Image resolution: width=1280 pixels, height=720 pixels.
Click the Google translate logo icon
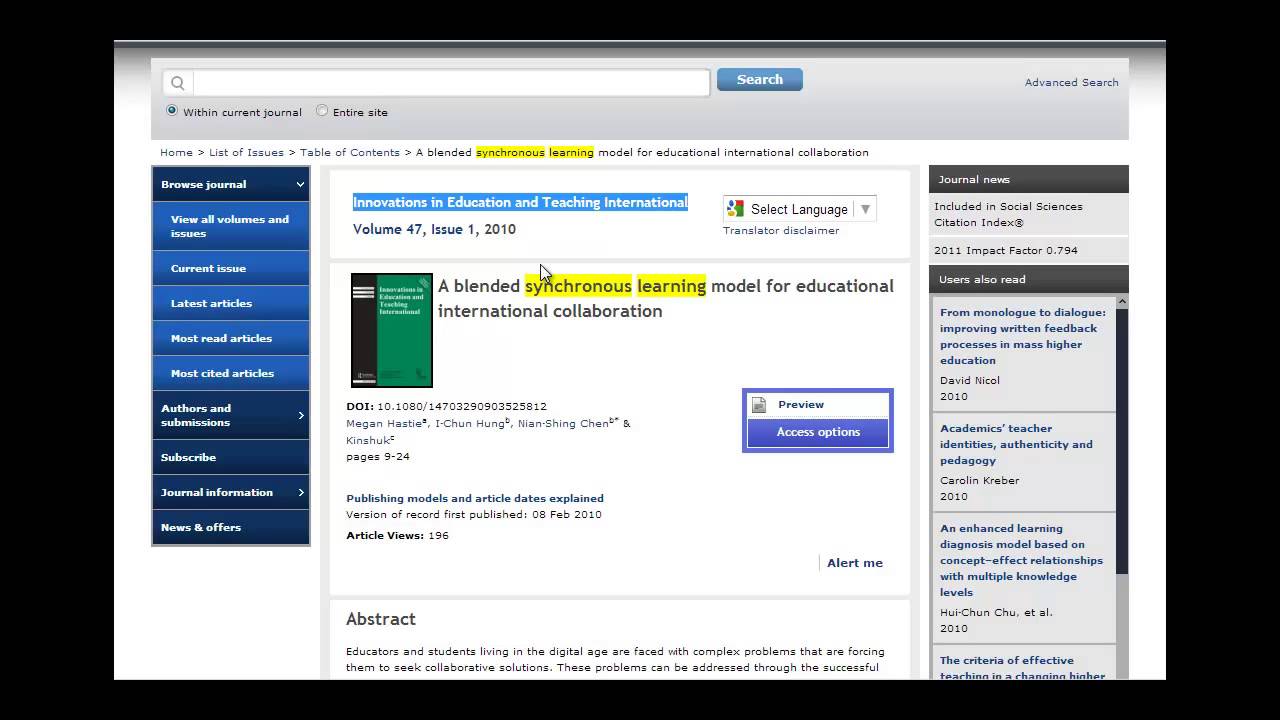tap(736, 209)
